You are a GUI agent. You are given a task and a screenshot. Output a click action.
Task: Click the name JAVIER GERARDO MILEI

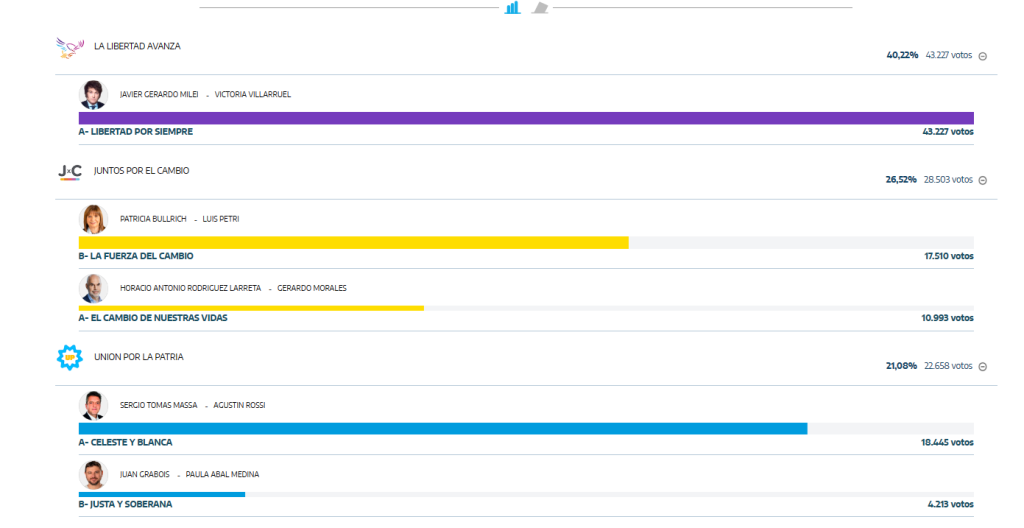[159, 95]
